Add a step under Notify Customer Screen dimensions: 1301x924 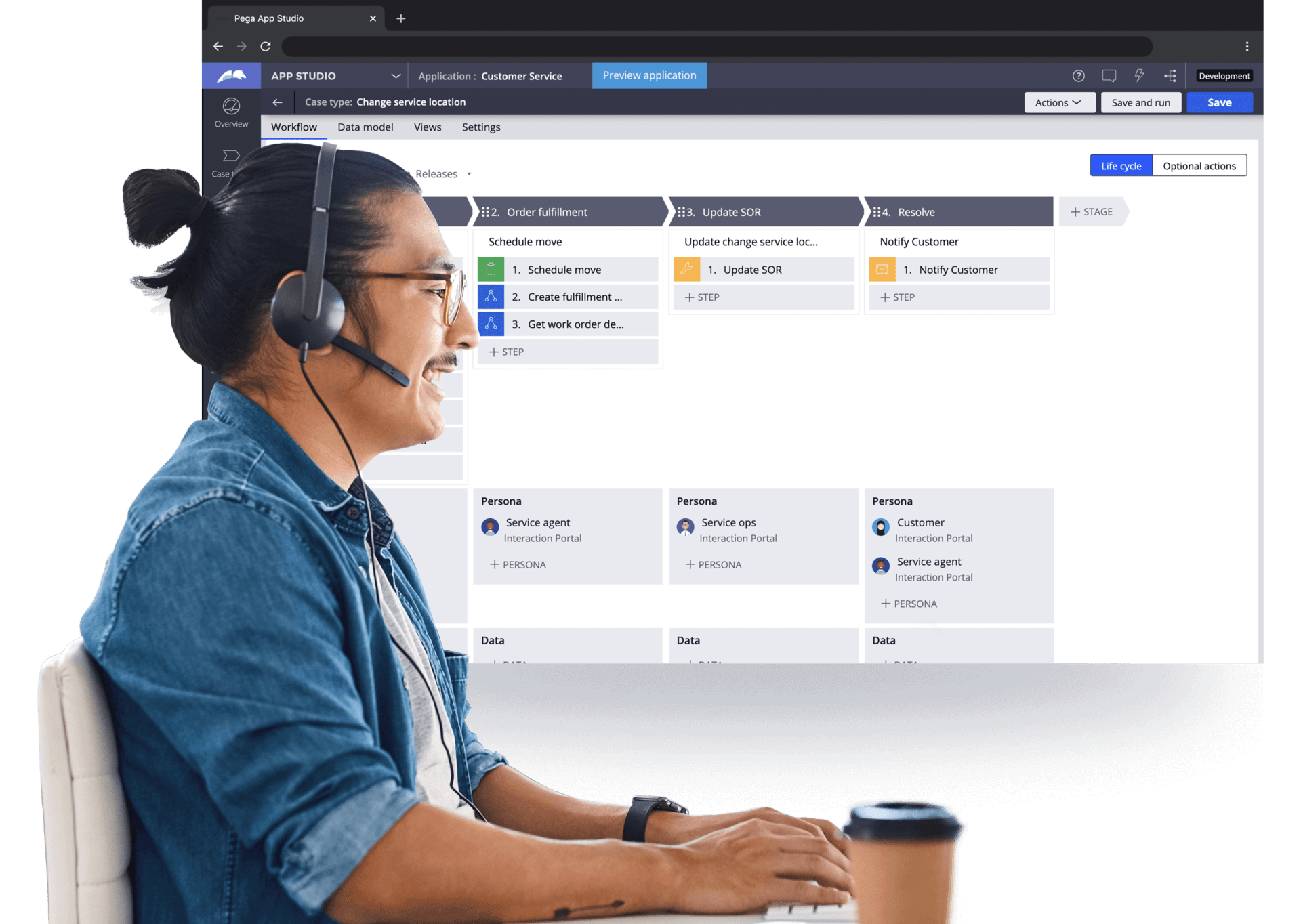[959, 297]
